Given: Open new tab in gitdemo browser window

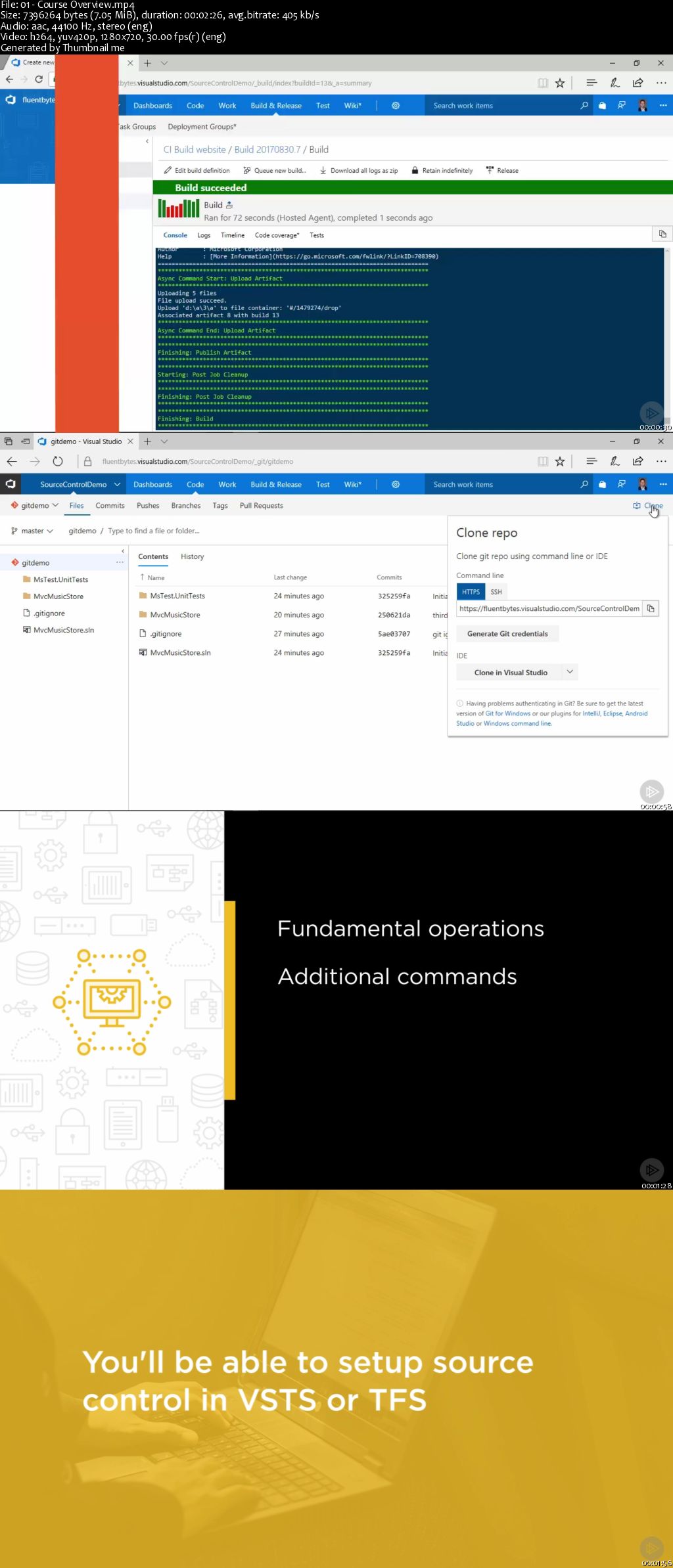Looking at the screenshot, I should point(147,441).
